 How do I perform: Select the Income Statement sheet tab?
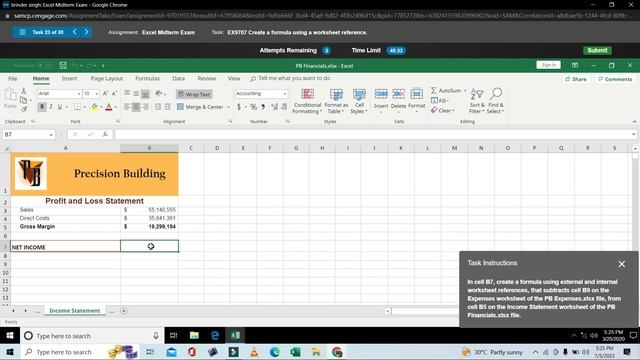(x=74, y=311)
